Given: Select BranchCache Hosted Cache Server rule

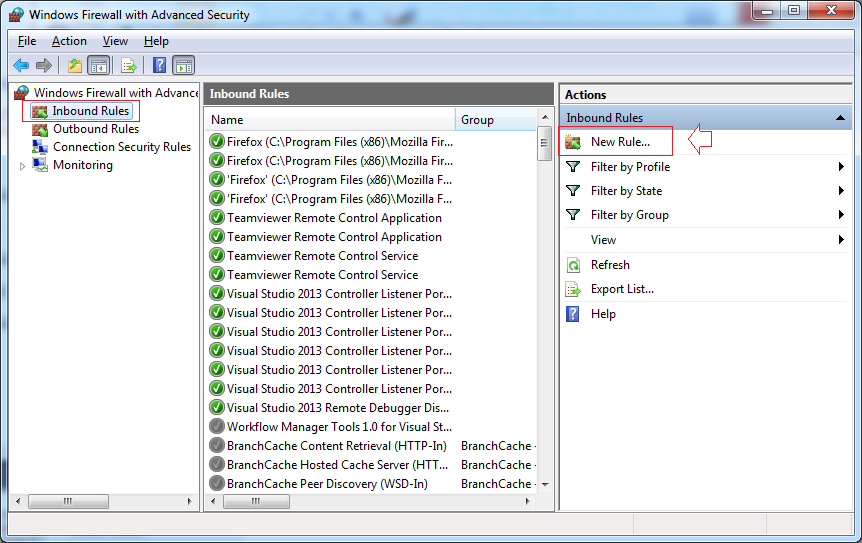Looking at the screenshot, I should (x=338, y=465).
